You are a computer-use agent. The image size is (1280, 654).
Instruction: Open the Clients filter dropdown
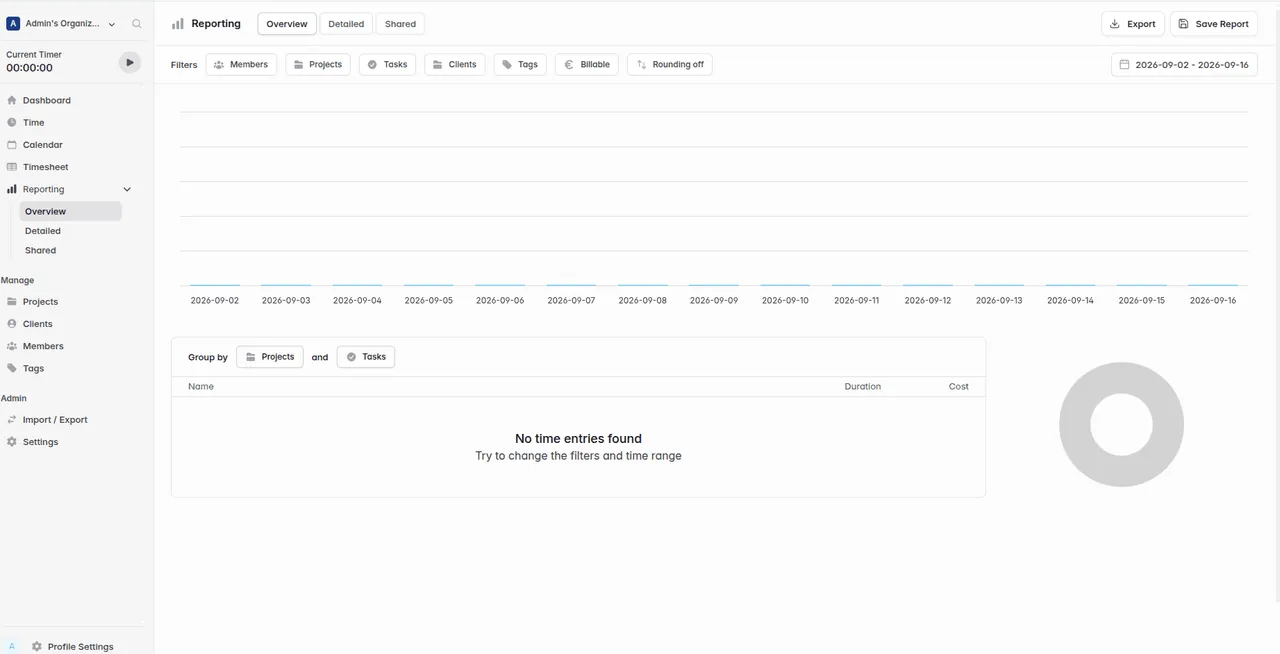[455, 65]
